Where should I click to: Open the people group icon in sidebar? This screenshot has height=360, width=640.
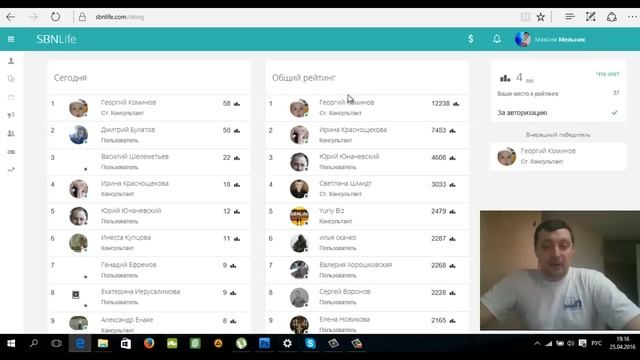tap(11, 133)
